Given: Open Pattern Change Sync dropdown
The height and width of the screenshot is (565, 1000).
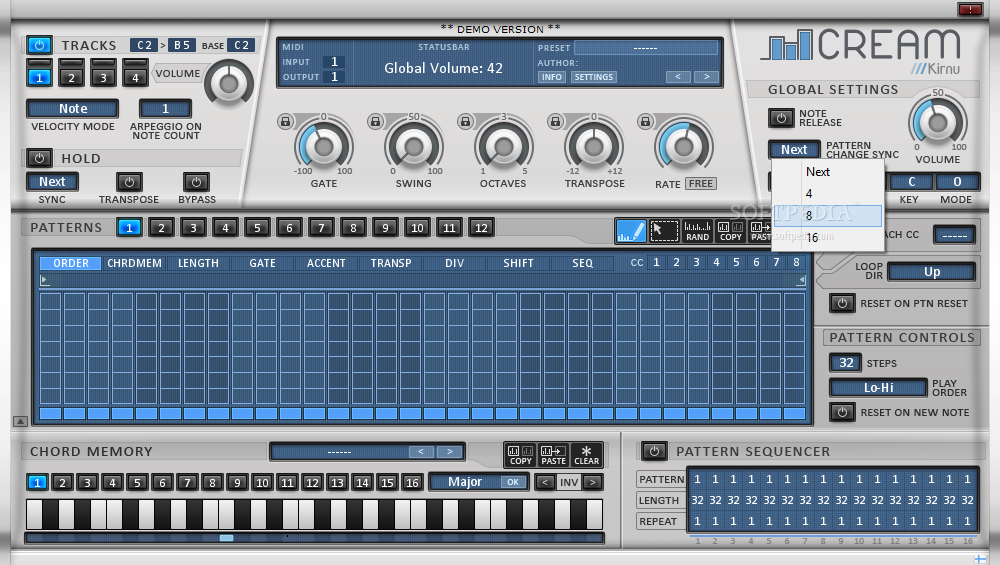Looking at the screenshot, I should point(794,149).
